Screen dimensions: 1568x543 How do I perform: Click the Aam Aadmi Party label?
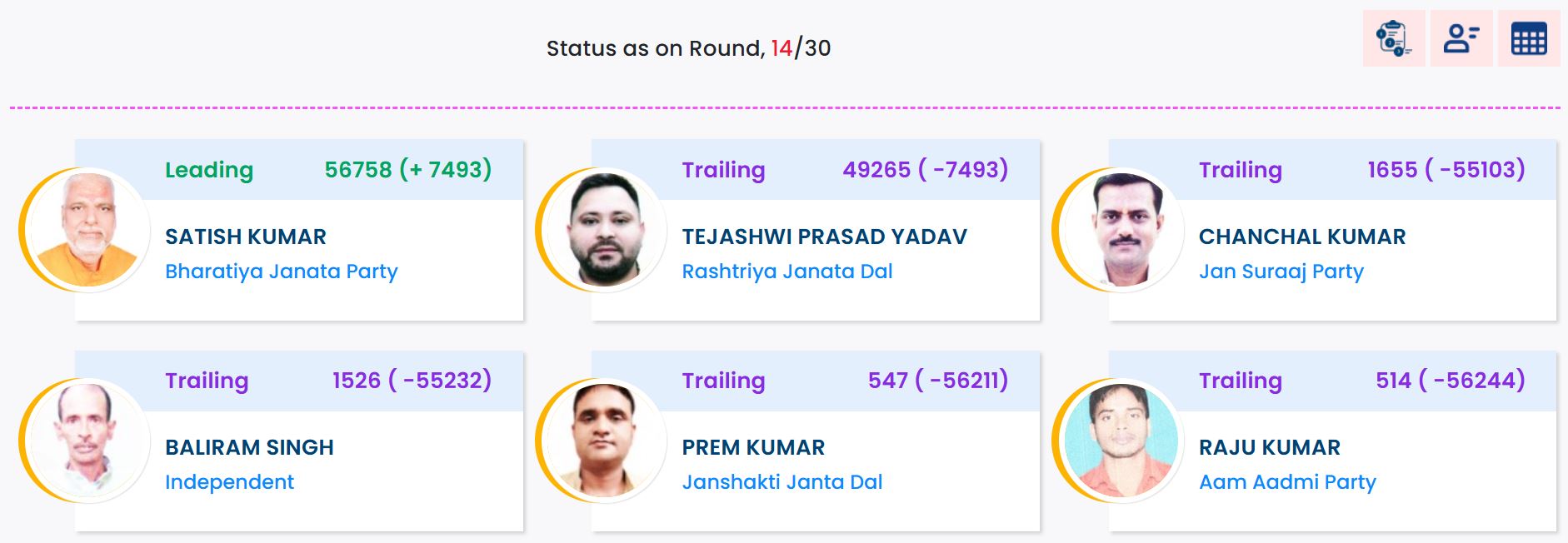click(x=1287, y=482)
